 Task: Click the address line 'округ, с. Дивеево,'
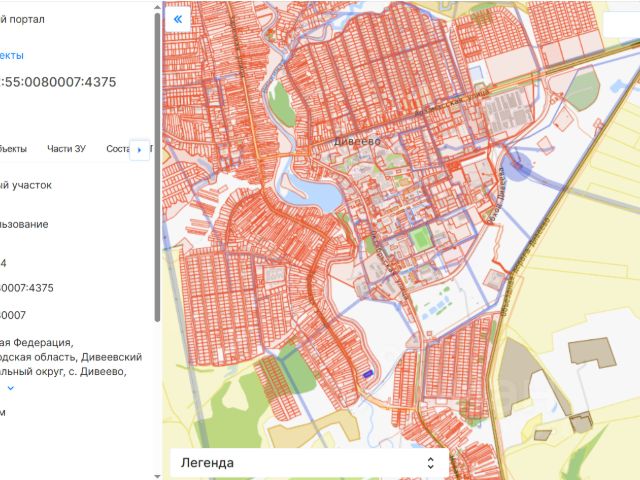click(x=63, y=372)
